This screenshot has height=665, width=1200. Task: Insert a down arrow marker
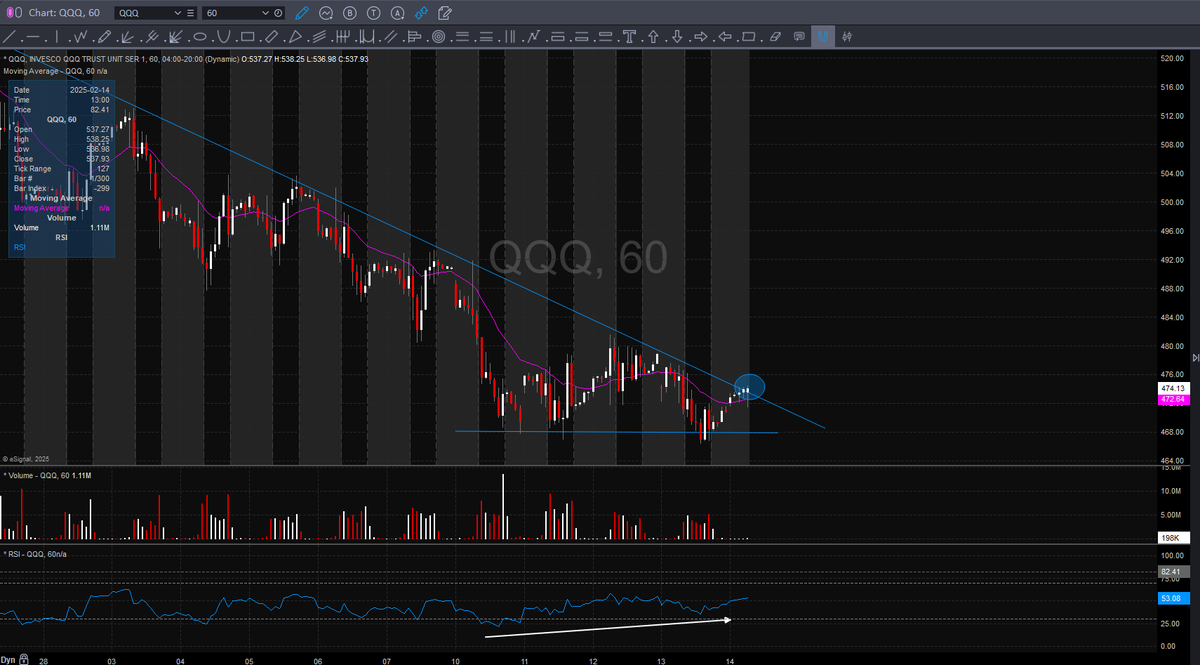[x=677, y=37]
